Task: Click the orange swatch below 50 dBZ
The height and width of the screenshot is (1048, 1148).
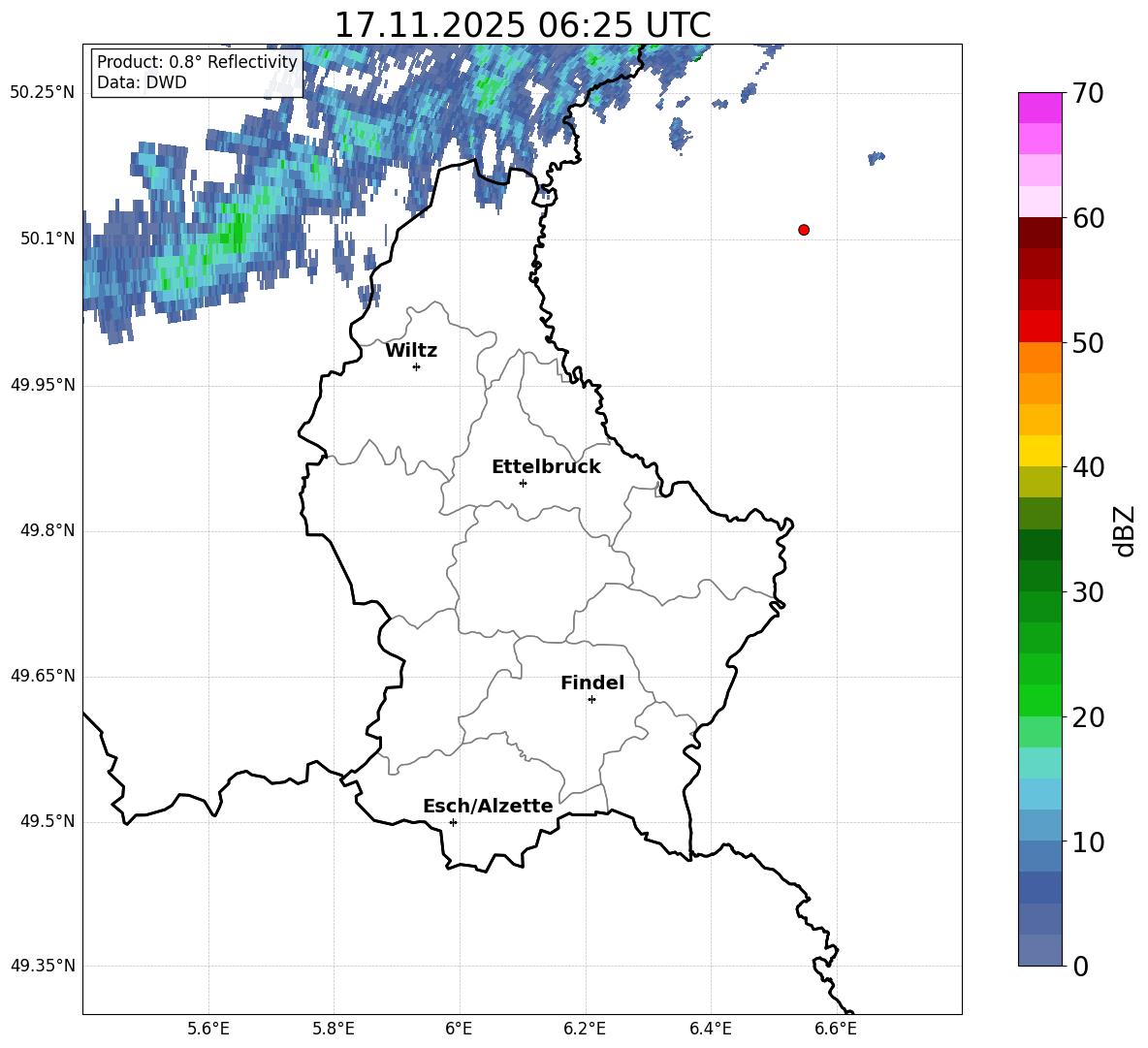Action: coord(1040,358)
